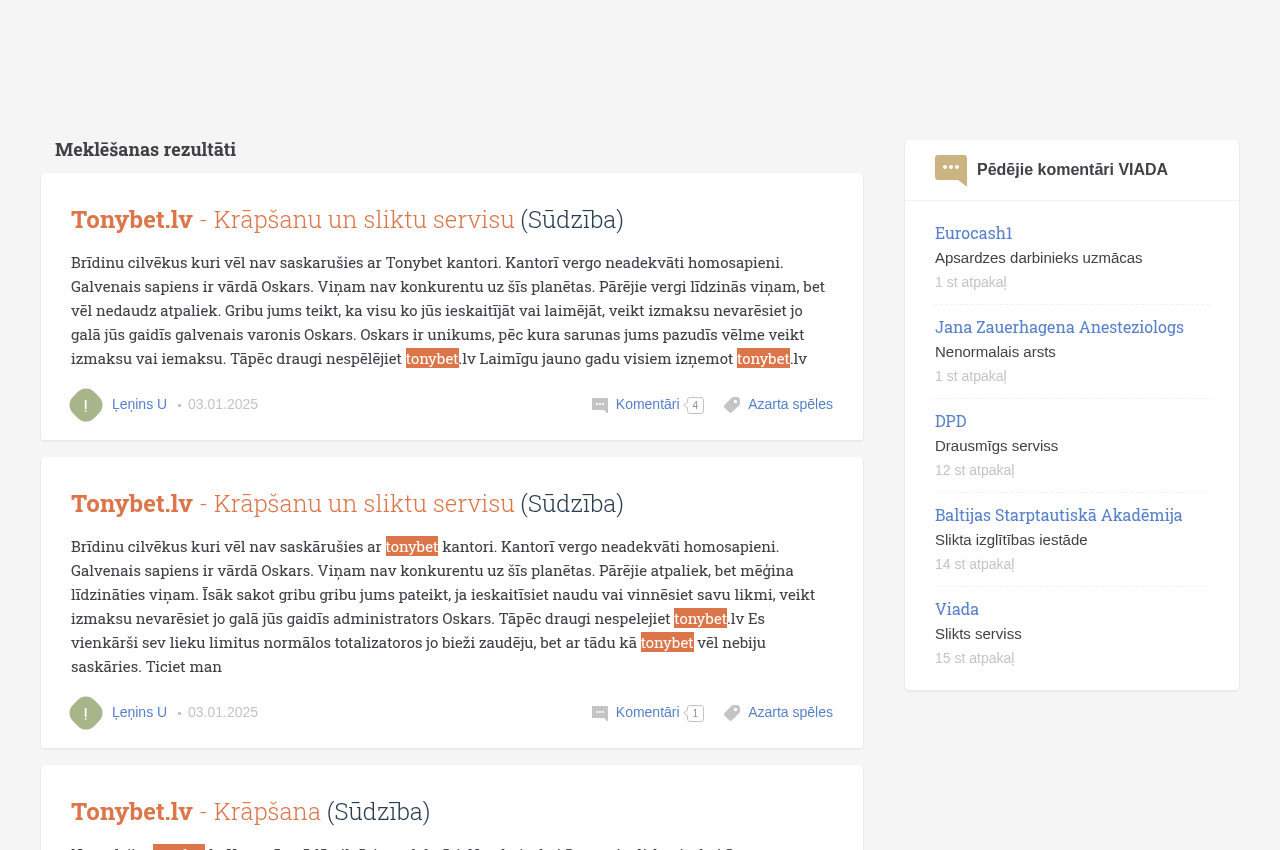Open first Tonybet.lv Krāpšanu un sliktu servisu complaint

347,219
